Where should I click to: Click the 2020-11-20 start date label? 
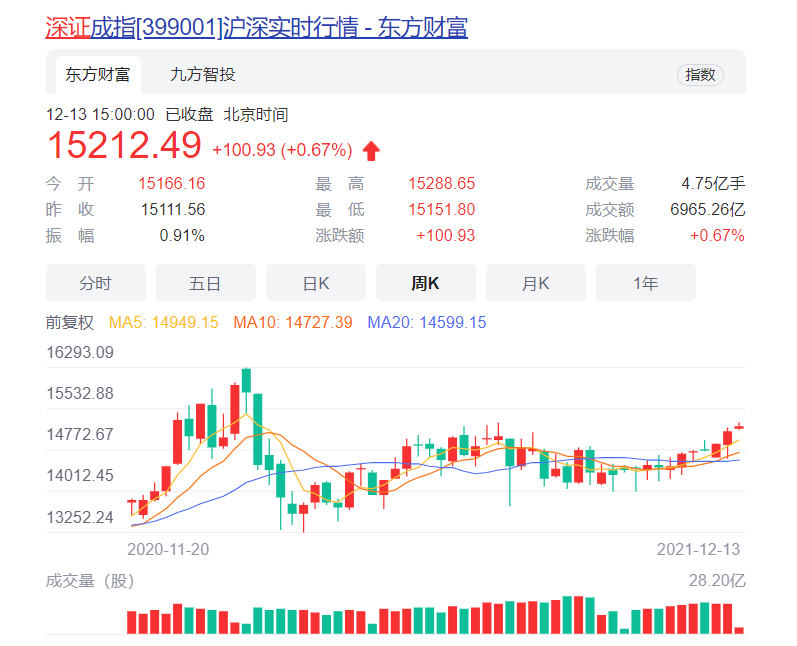click(x=168, y=549)
